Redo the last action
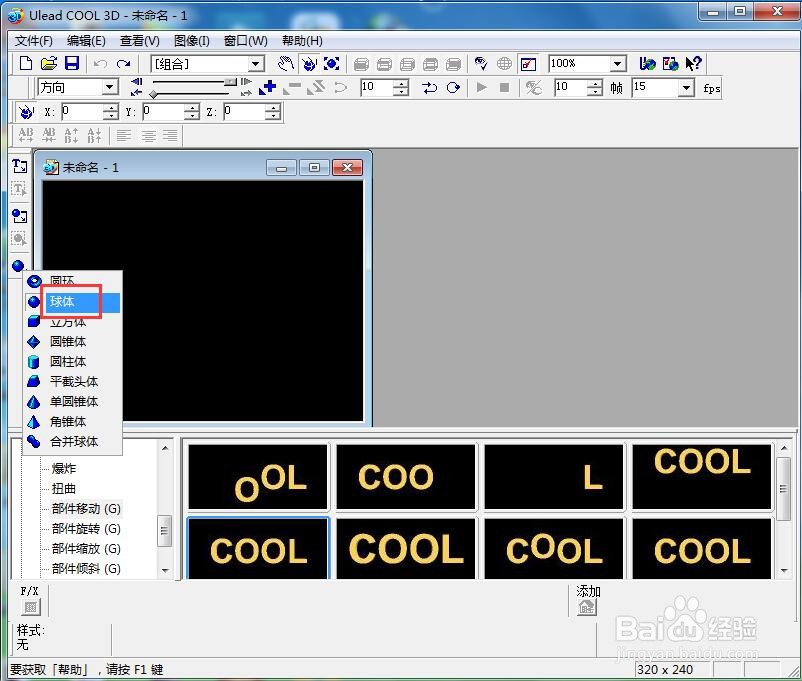 tap(123, 63)
